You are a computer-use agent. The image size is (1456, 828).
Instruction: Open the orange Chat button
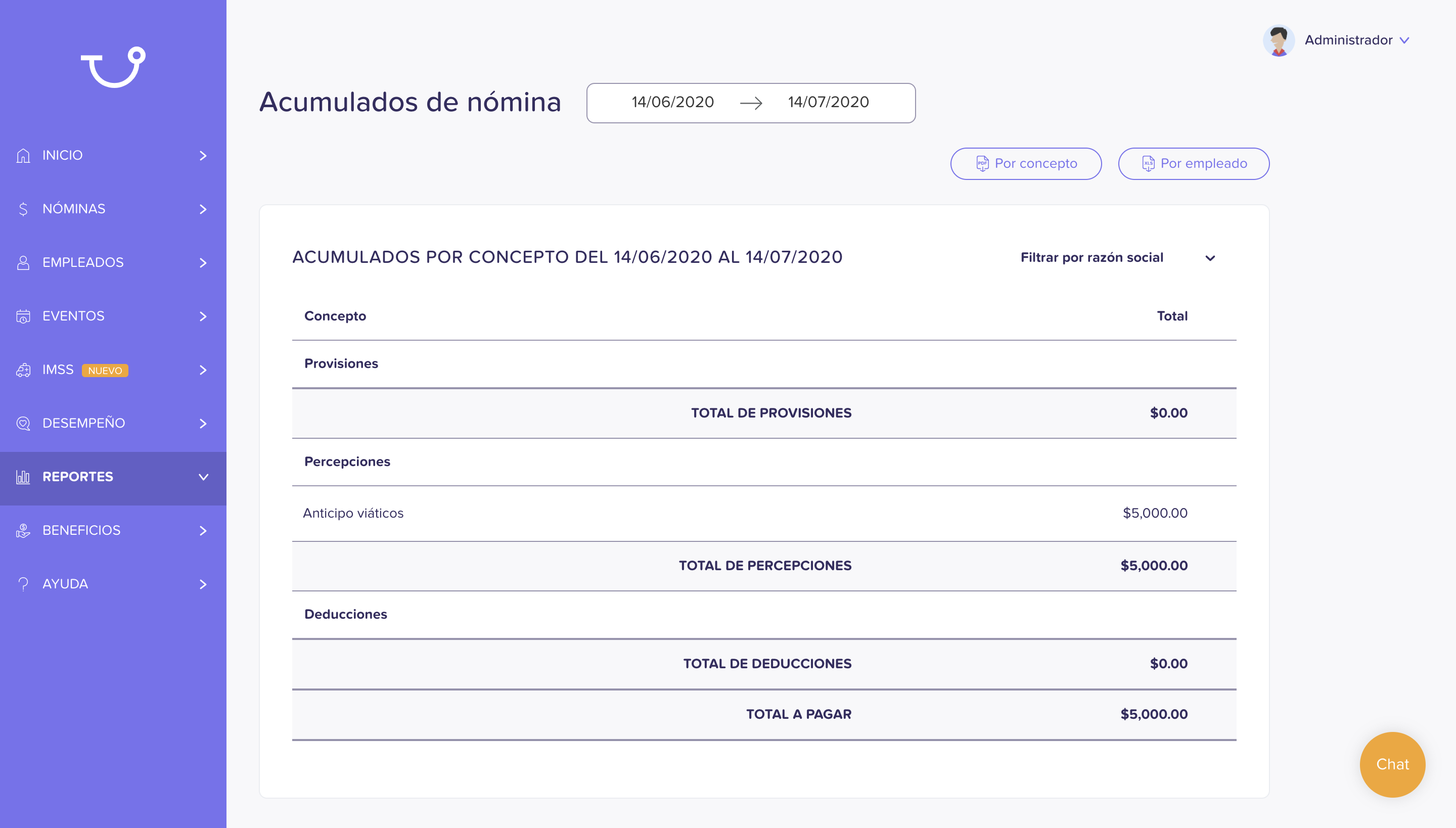(x=1392, y=764)
